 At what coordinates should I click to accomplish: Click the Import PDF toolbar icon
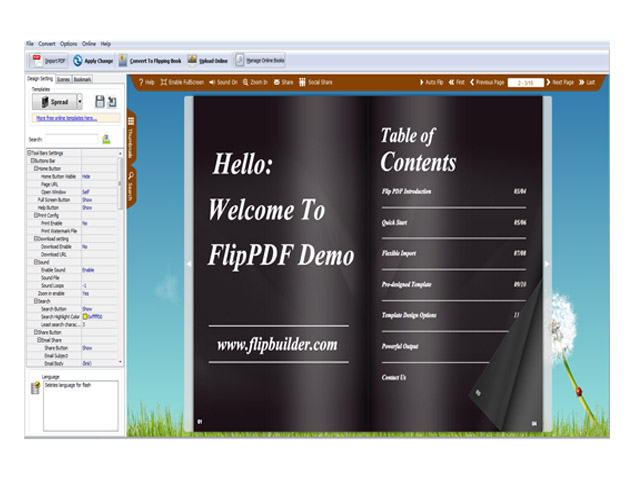coord(37,60)
